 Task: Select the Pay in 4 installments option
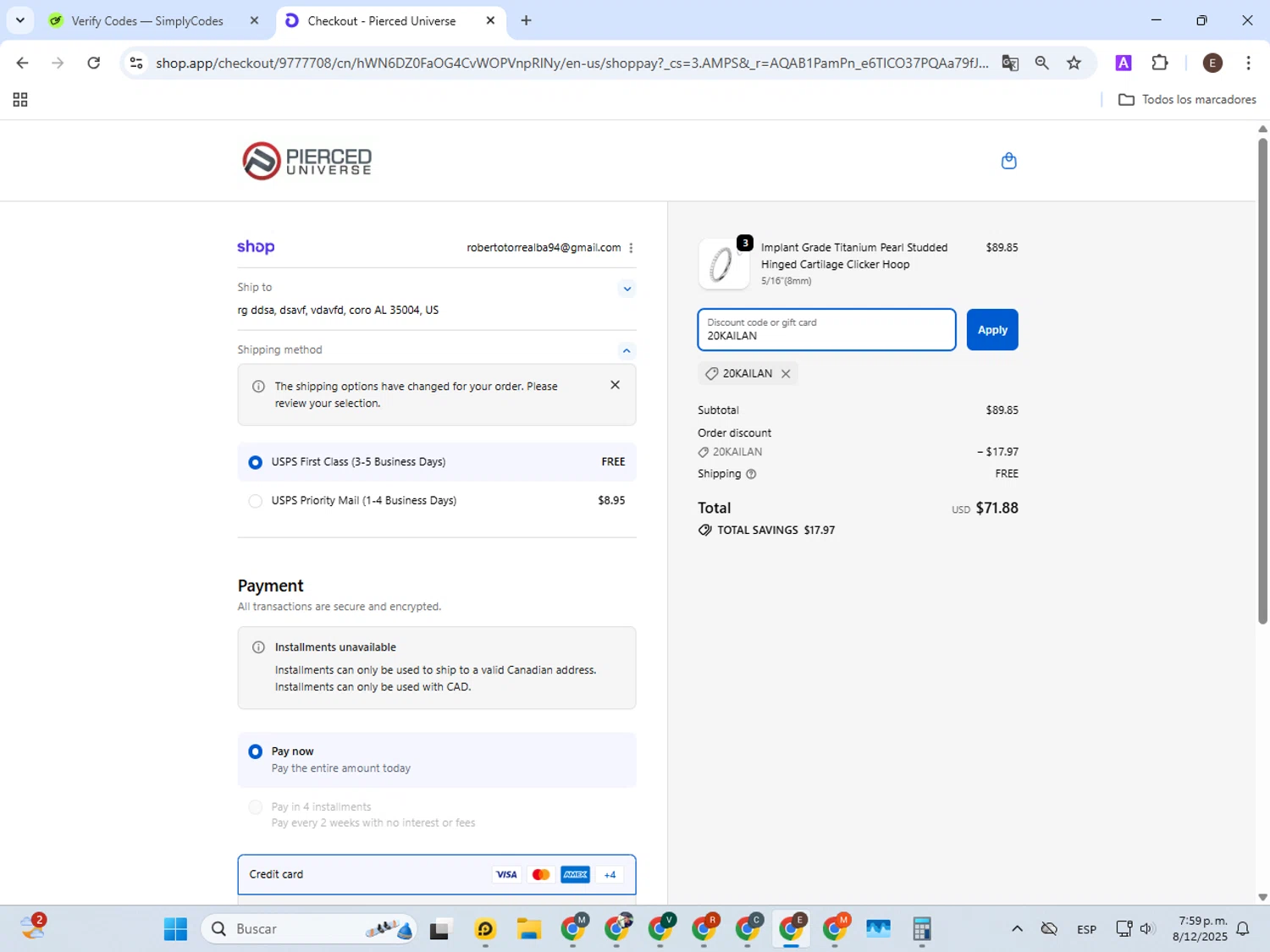tap(436, 814)
